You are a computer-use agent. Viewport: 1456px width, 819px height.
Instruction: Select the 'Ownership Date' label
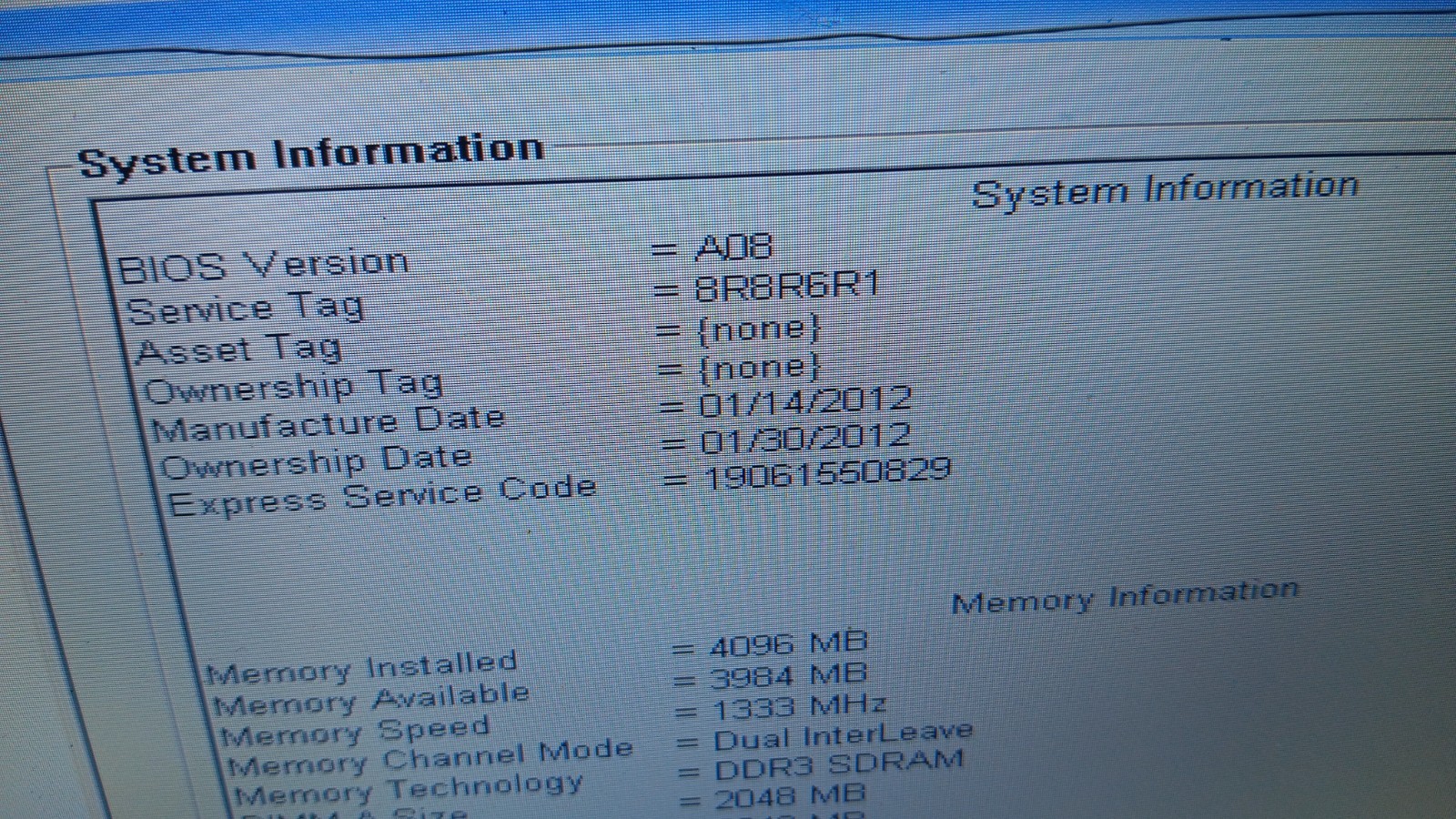click(317, 461)
